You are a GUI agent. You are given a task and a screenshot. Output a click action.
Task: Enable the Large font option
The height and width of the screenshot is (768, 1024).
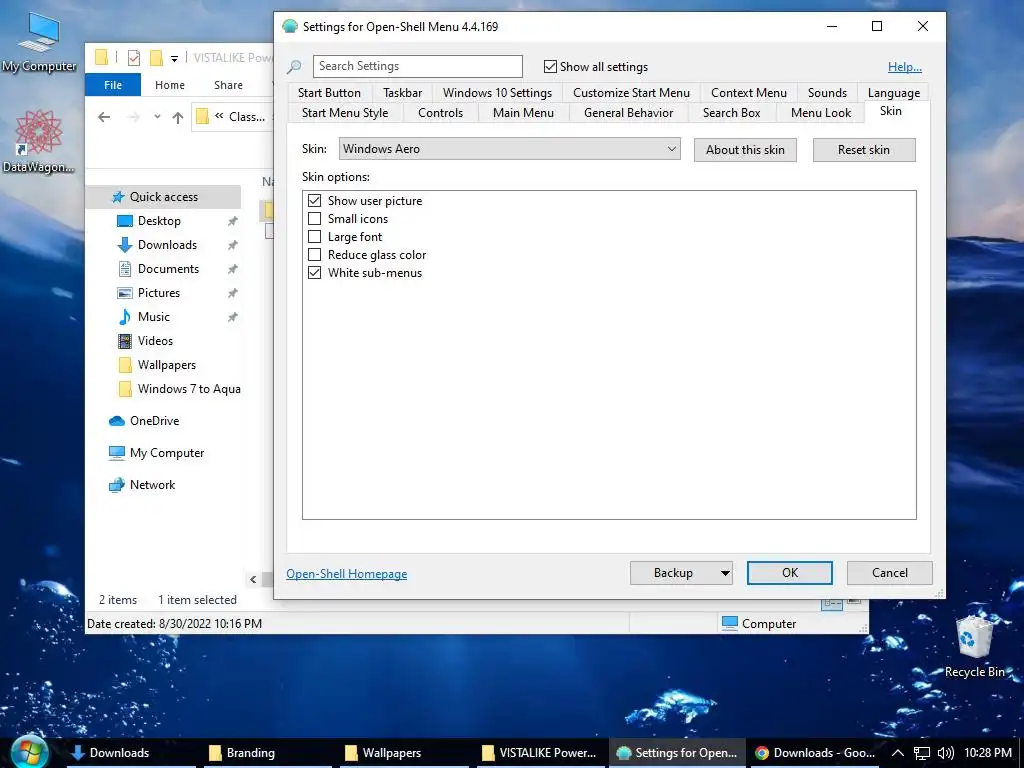315,236
